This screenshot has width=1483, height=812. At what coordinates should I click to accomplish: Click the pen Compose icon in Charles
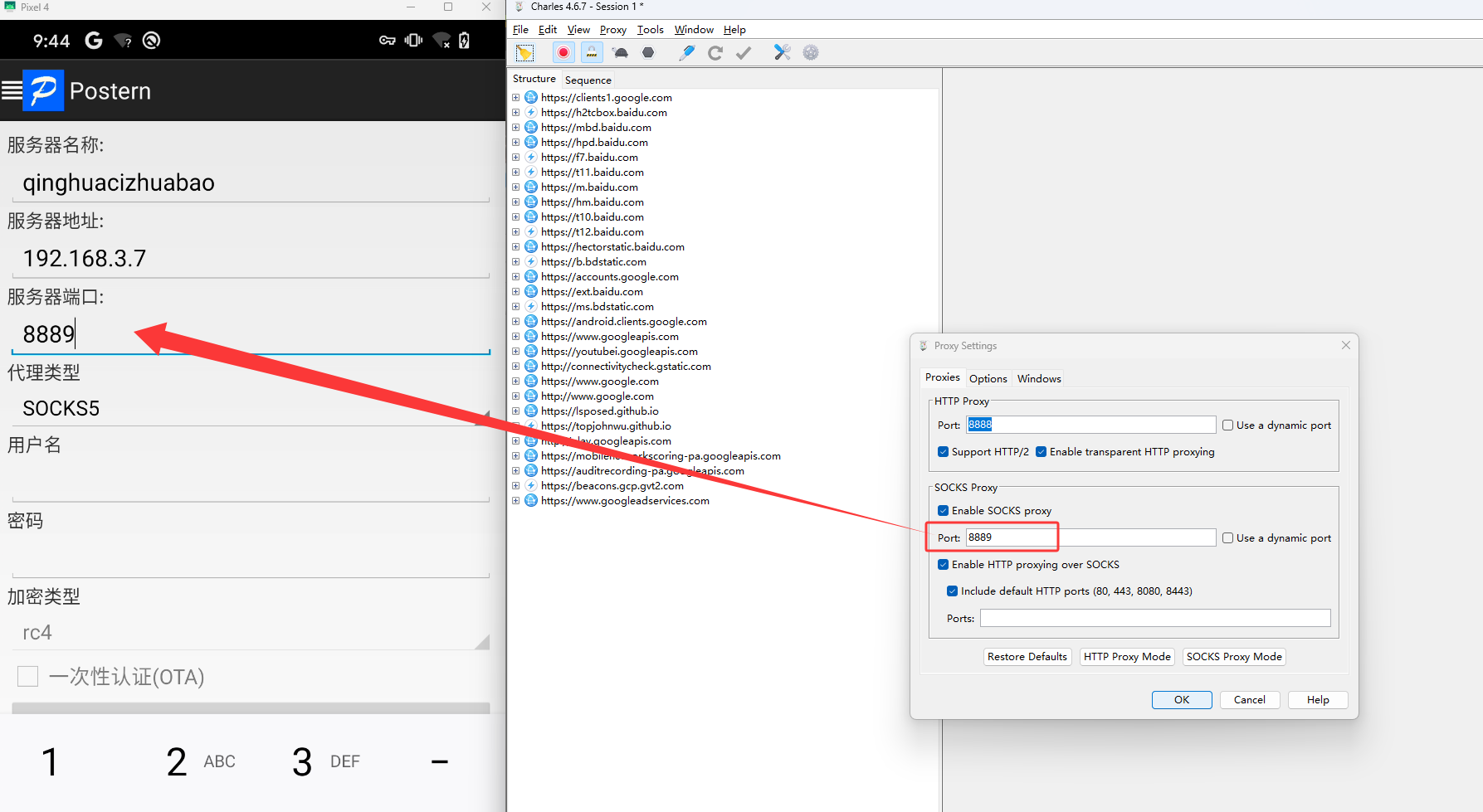(687, 53)
